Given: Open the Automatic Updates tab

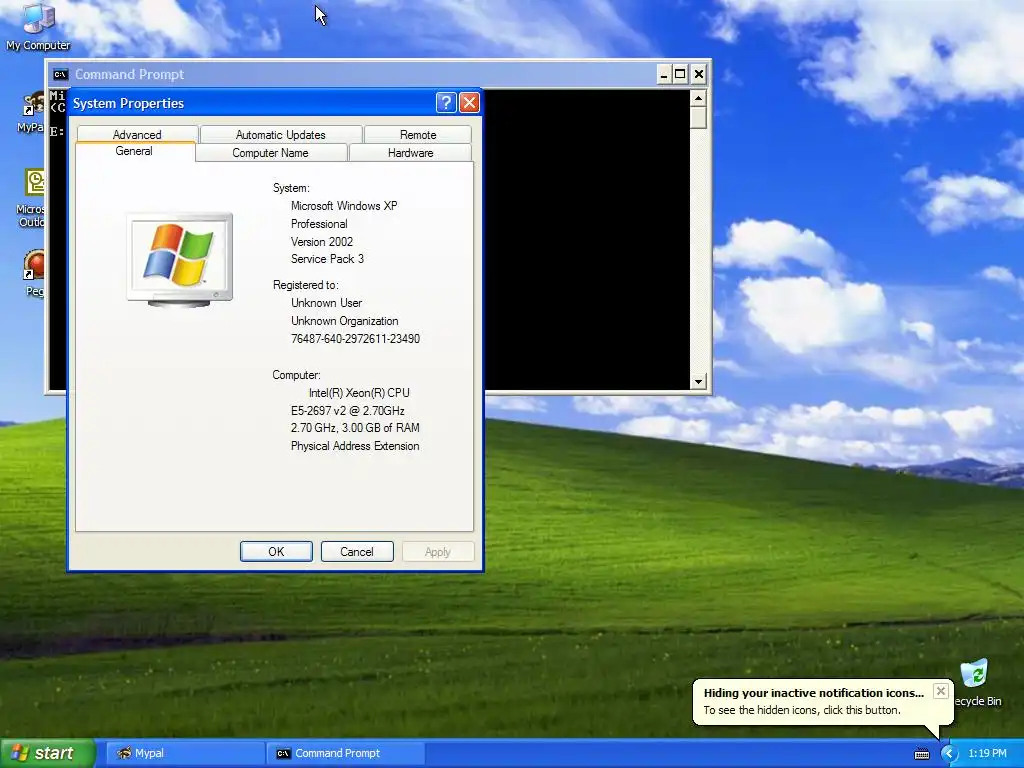Looking at the screenshot, I should 281,135.
